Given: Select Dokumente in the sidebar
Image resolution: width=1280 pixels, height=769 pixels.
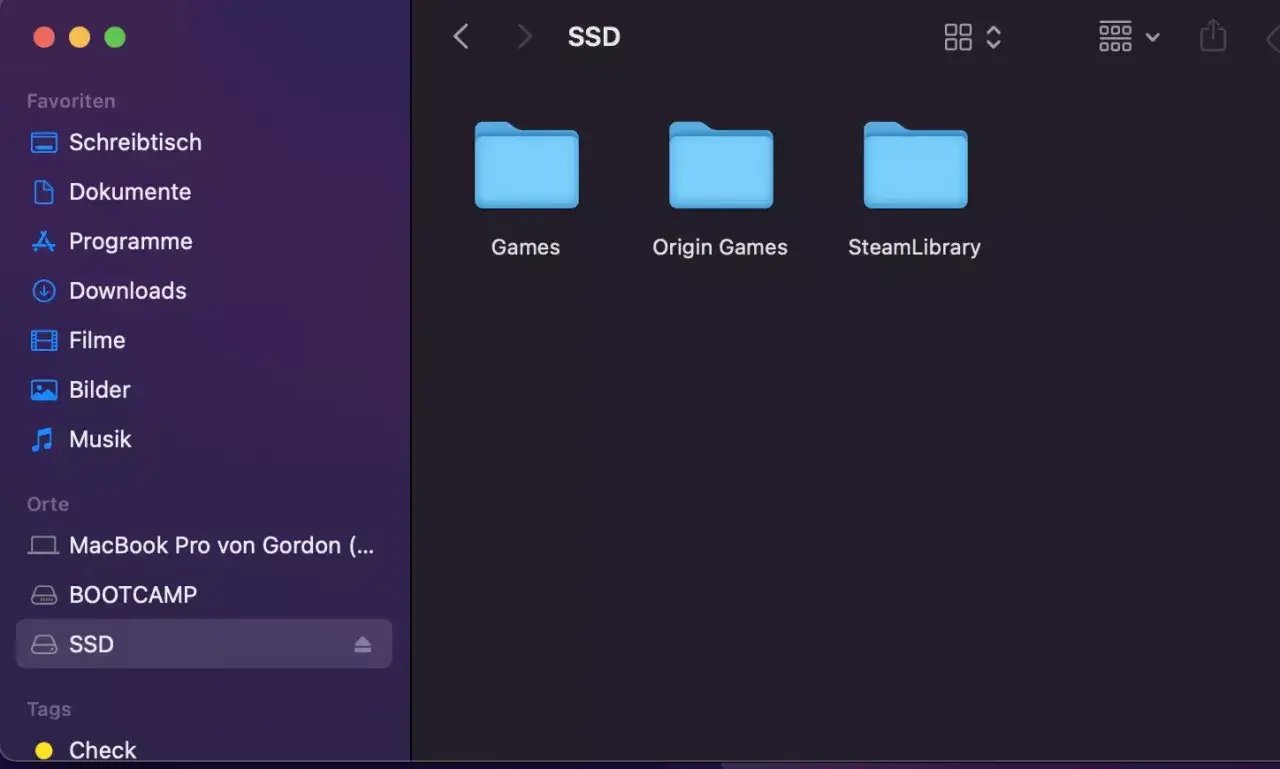Looking at the screenshot, I should coord(204,191).
